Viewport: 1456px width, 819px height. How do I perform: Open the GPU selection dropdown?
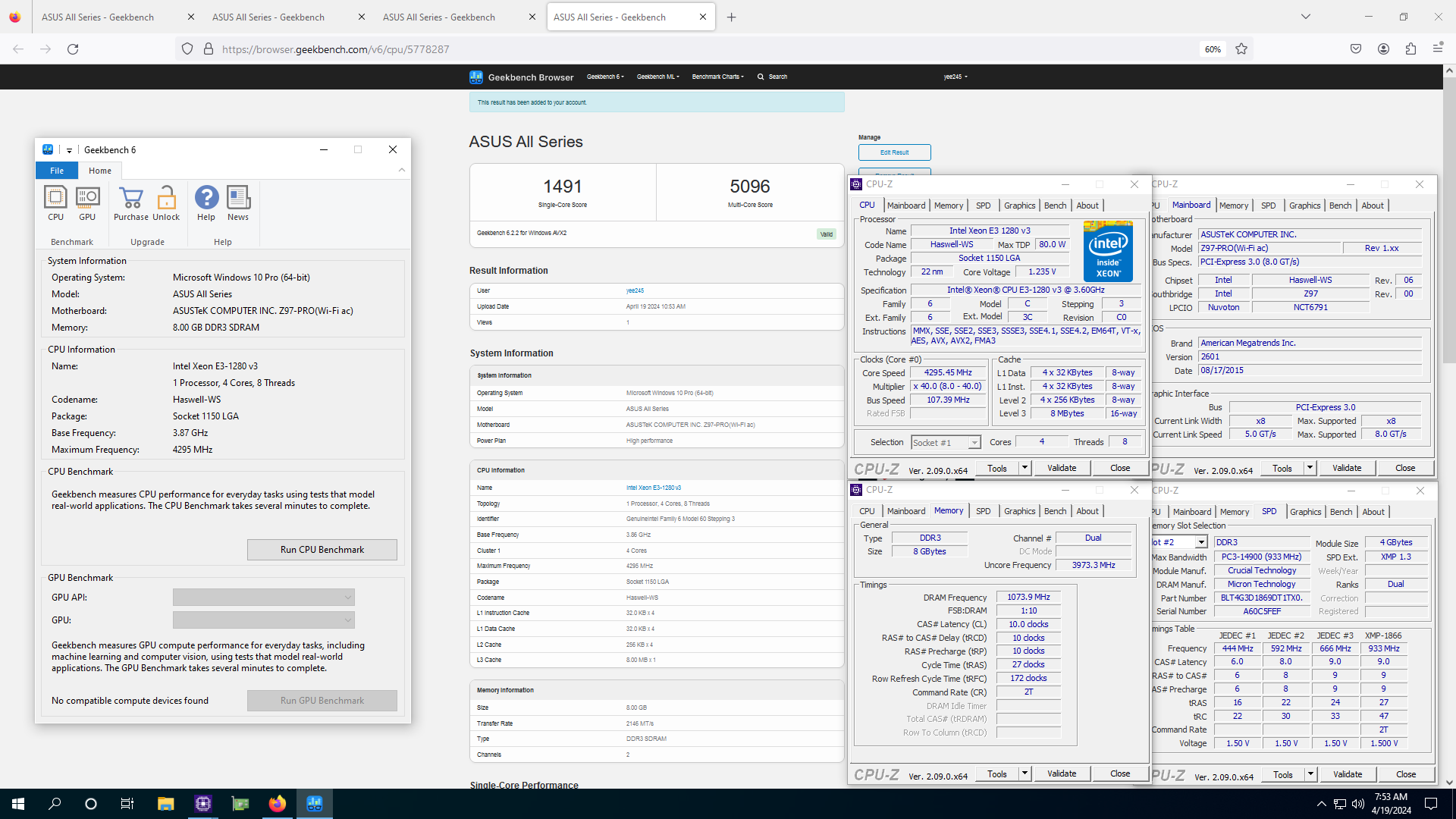(x=263, y=620)
